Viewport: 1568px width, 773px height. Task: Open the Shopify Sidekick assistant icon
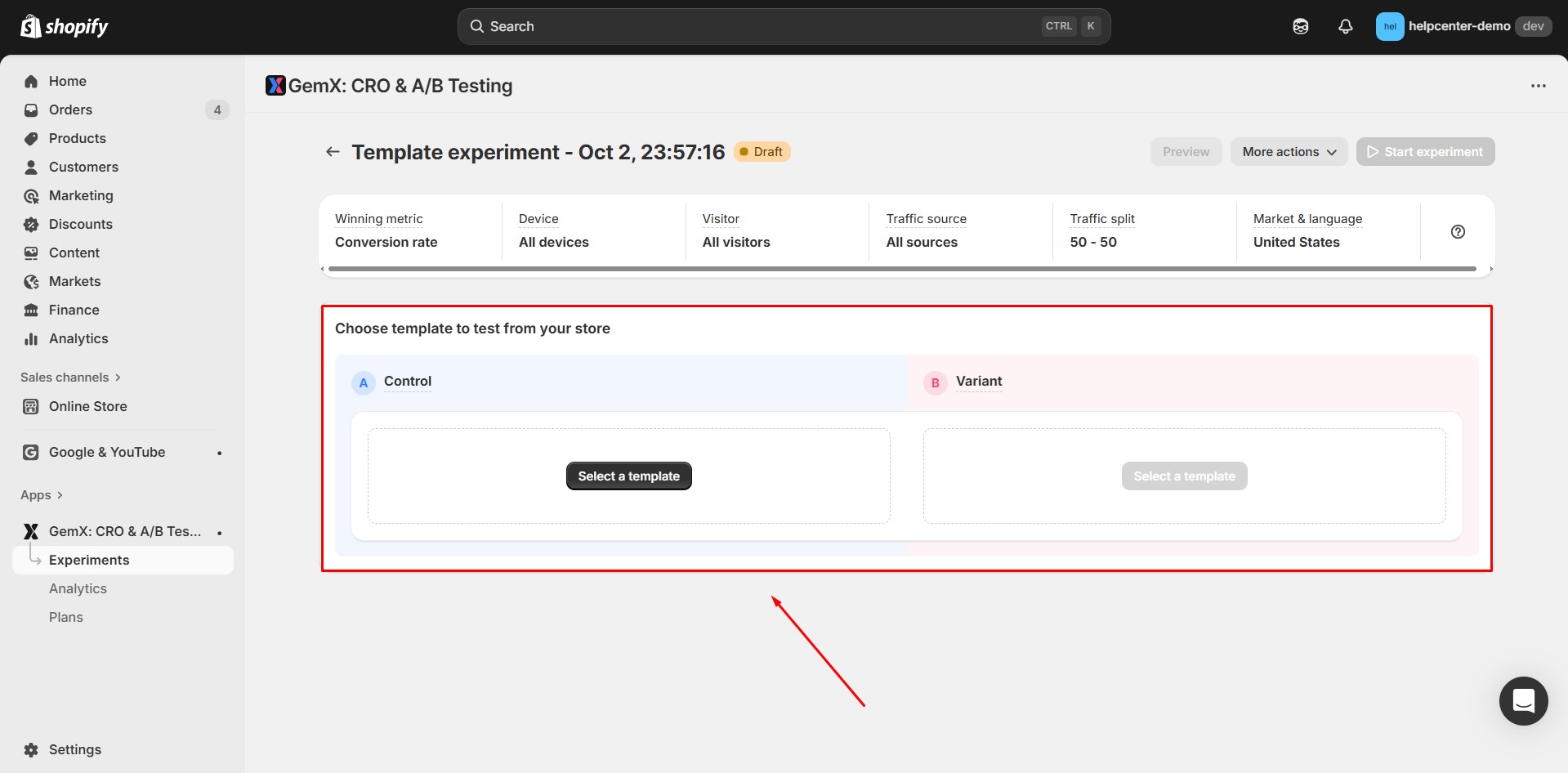point(1300,26)
